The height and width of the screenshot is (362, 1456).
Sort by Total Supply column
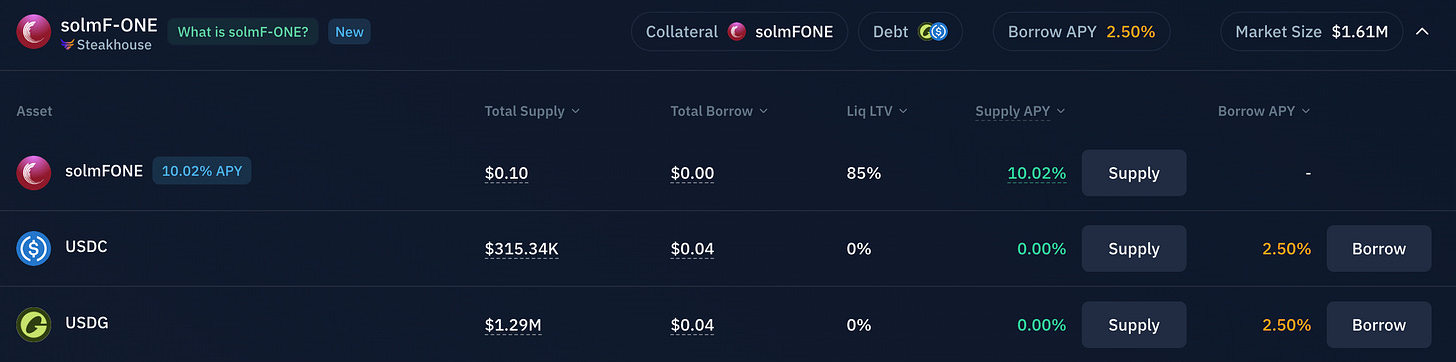coord(532,111)
